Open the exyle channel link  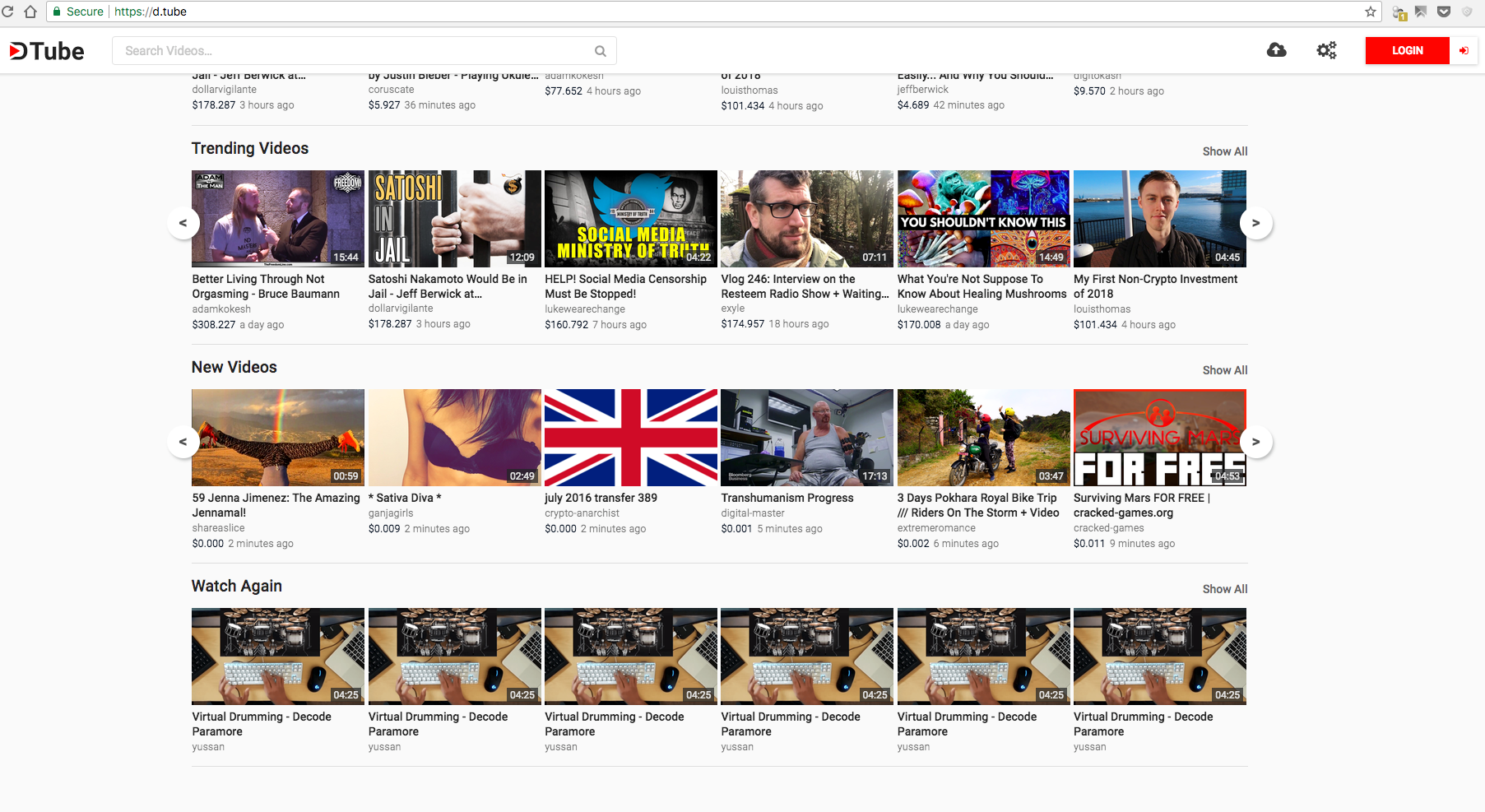733,309
